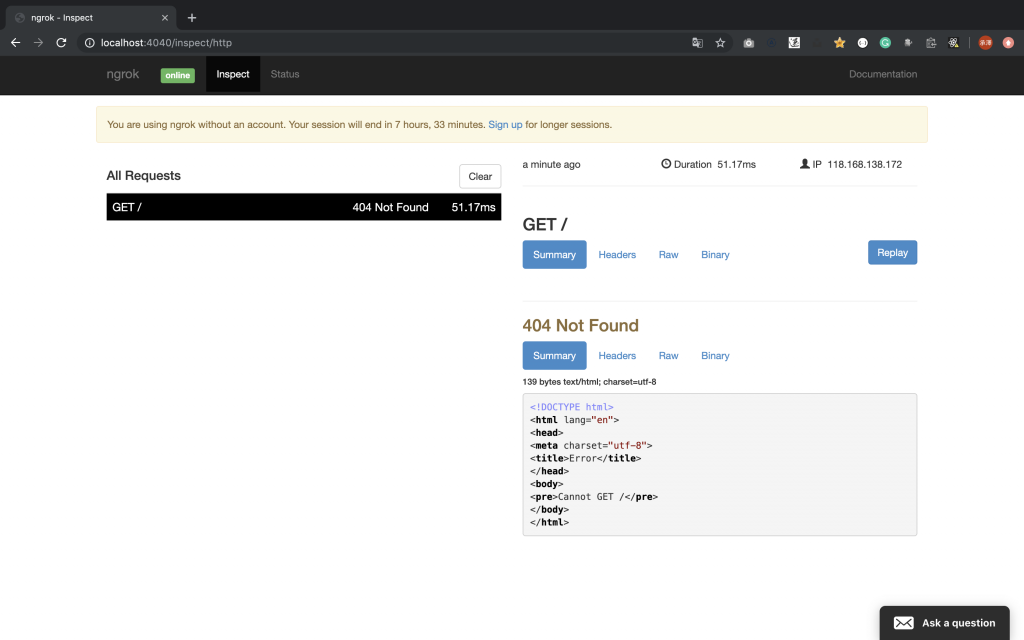1024x640 pixels.
Task: Open the Status nav tab
Action: click(285, 74)
